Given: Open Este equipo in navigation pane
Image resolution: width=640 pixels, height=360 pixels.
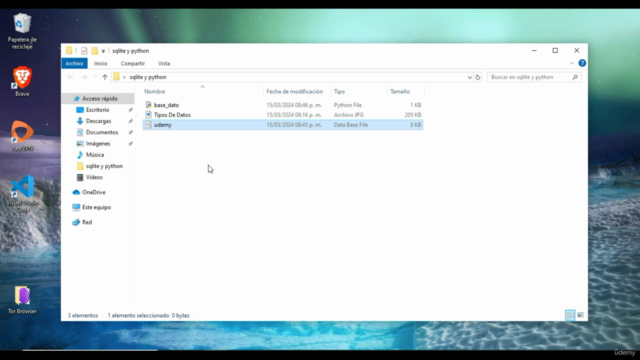Looking at the screenshot, I should click(x=96, y=207).
